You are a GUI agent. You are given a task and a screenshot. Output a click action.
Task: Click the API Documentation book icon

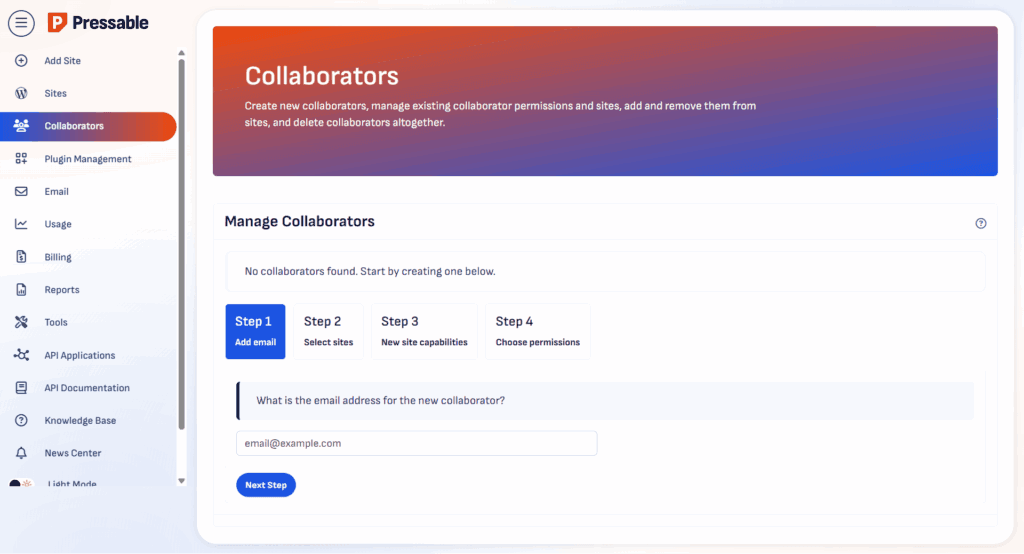[21, 387]
